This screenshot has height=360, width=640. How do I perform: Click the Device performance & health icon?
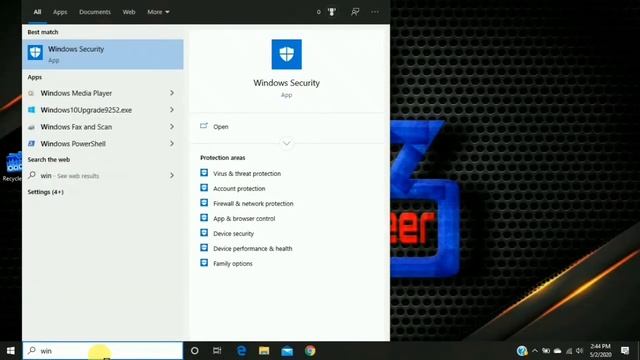click(204, 248)
